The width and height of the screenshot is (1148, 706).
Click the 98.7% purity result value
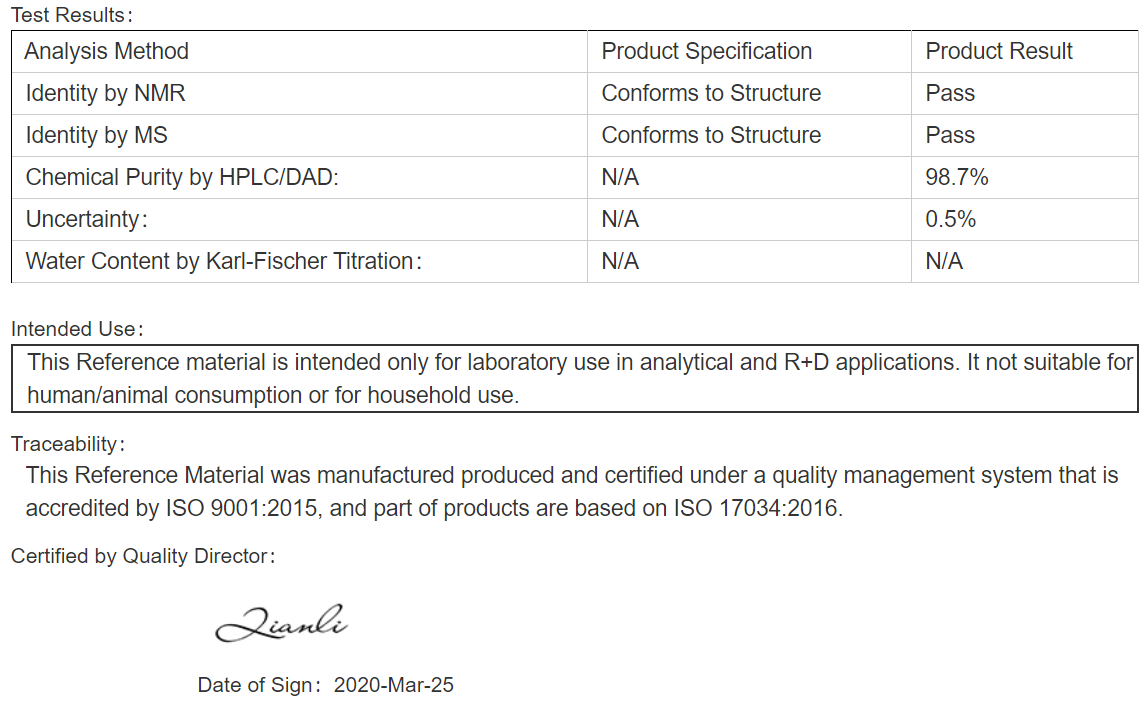pyautogui.click(x=957, y=177)
